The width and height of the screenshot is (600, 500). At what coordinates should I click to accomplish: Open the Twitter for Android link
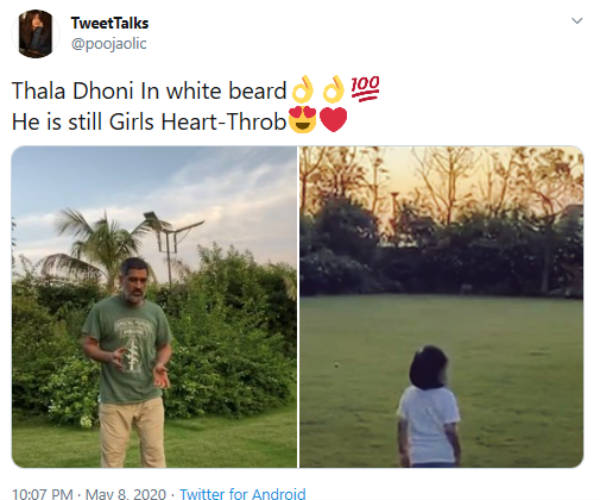coord(243,493)
